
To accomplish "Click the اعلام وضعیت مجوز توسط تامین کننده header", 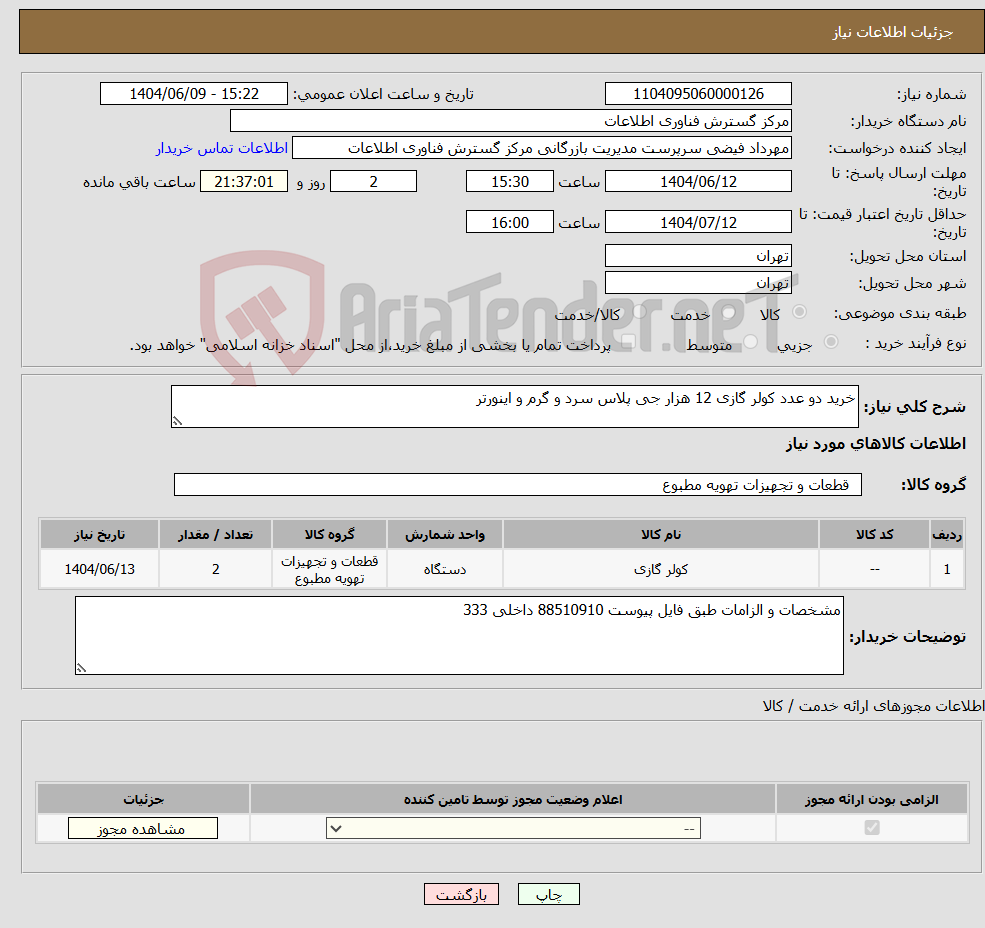I will point(513,799).
